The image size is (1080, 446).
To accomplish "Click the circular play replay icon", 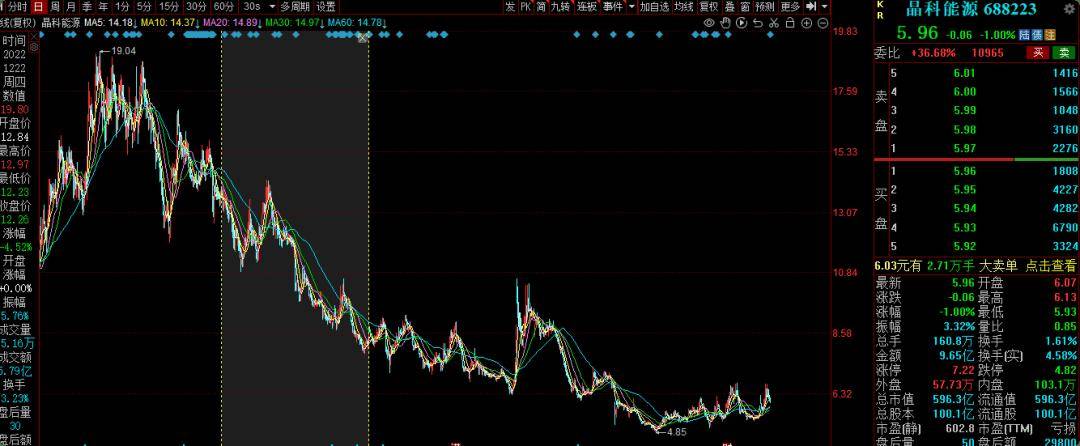I will tap(741, 23).
